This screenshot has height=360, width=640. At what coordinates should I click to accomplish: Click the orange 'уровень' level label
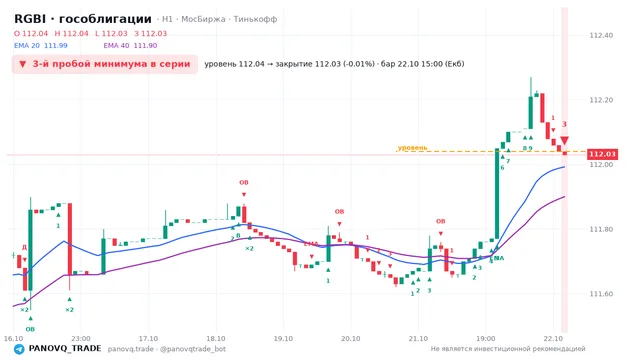coord(412,147)
